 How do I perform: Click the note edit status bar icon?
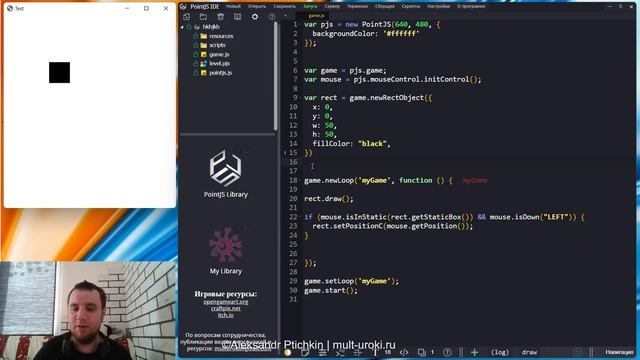point(305,352)
